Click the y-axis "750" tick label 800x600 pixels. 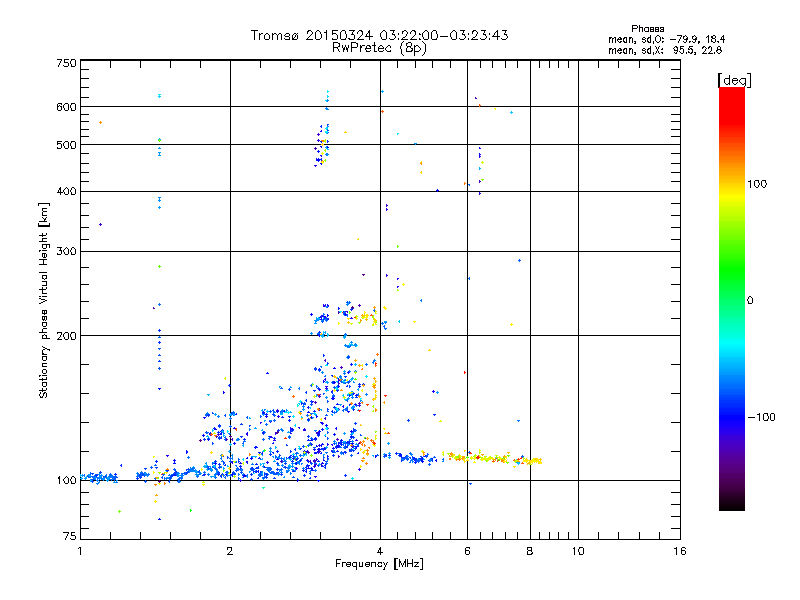coord(66,63)
